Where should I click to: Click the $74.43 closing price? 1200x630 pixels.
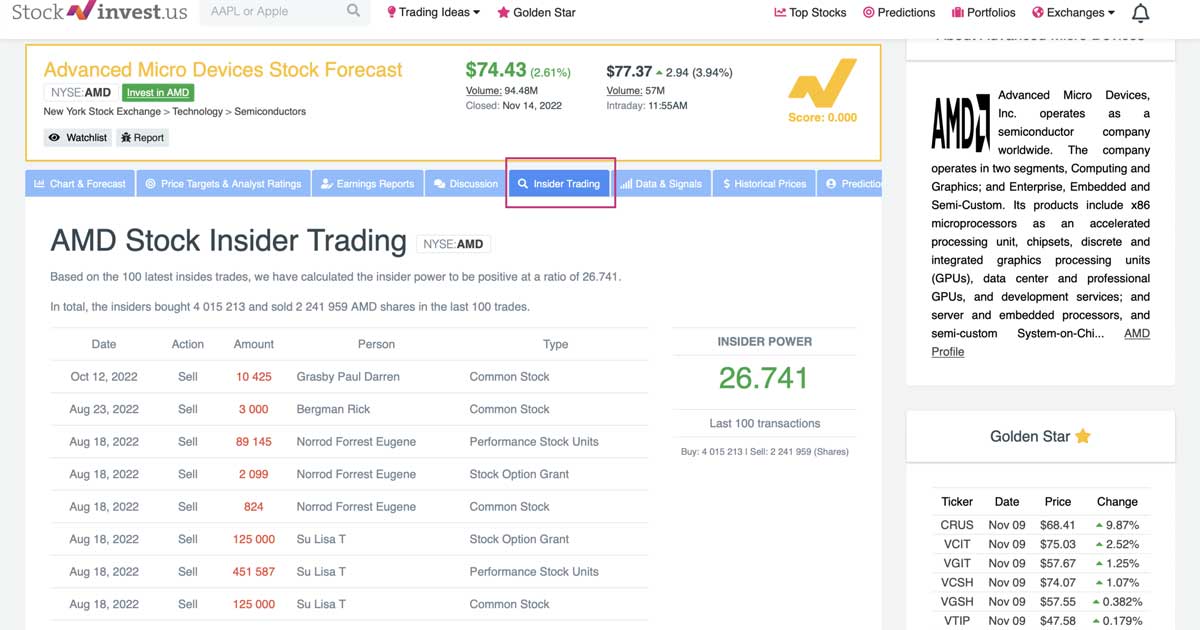tap(496, 70)
